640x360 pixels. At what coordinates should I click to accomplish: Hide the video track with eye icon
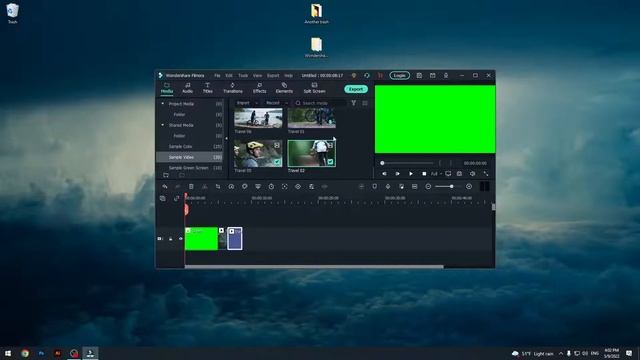coord(181,239)
